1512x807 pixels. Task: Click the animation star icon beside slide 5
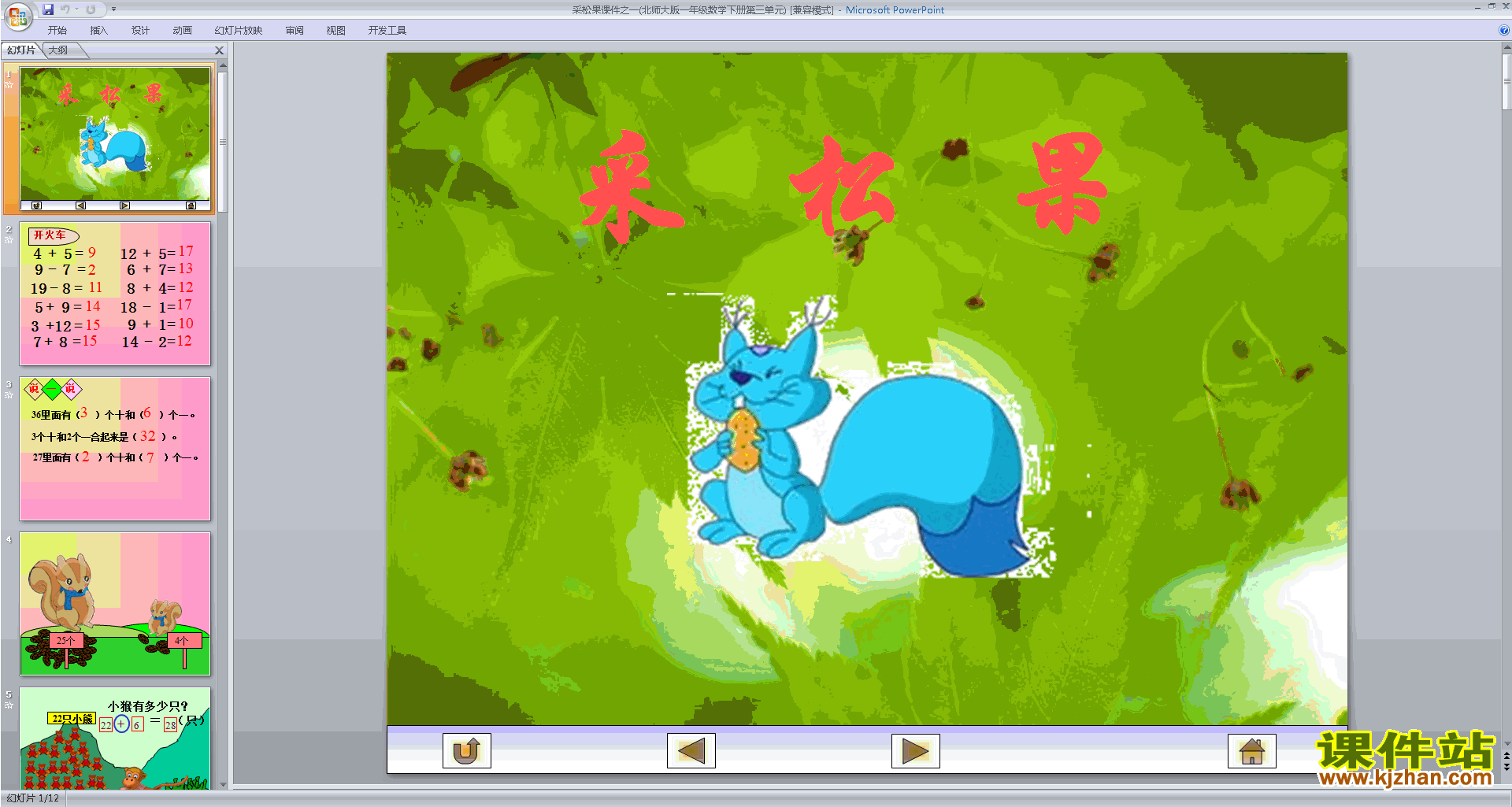point(9,705)
